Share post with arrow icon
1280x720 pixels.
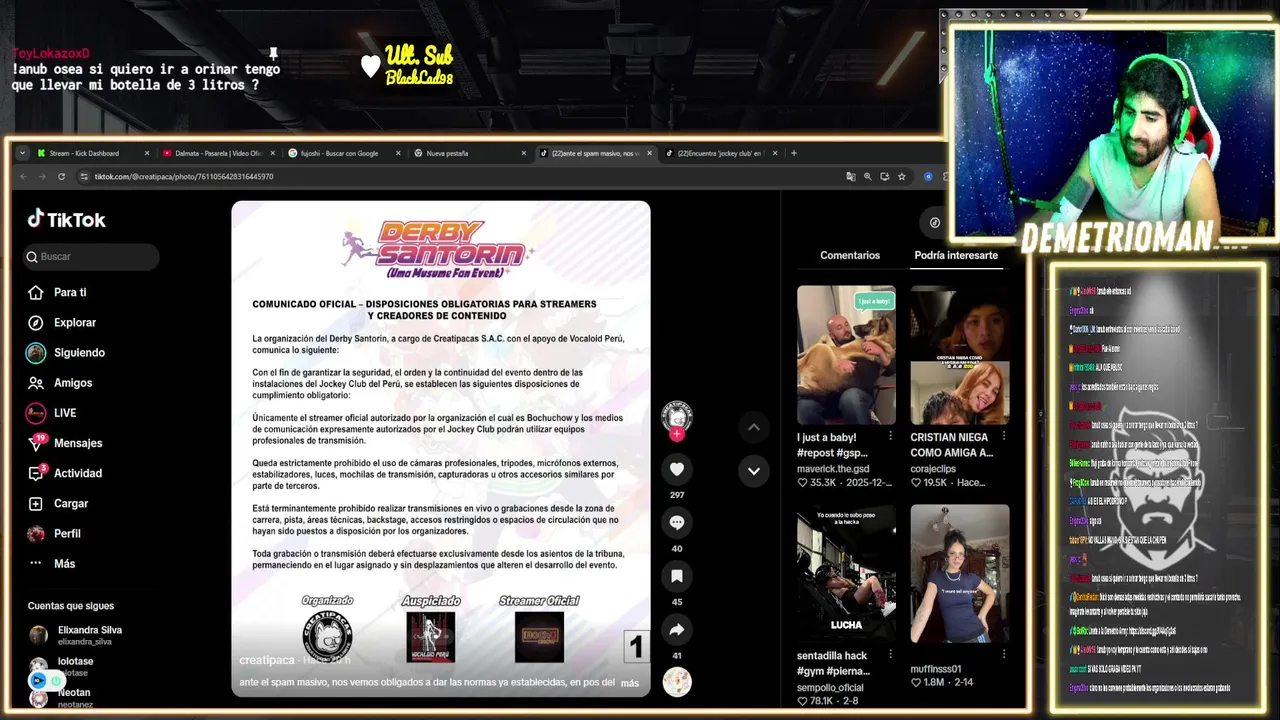(677, 630)
